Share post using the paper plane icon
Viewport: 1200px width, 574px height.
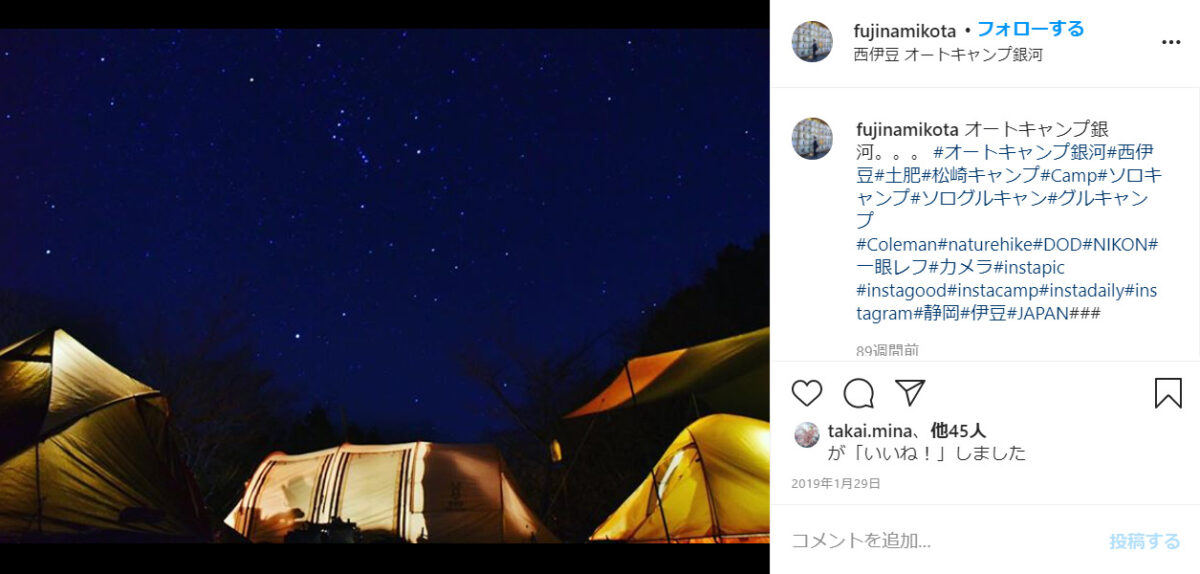(910, 392)
